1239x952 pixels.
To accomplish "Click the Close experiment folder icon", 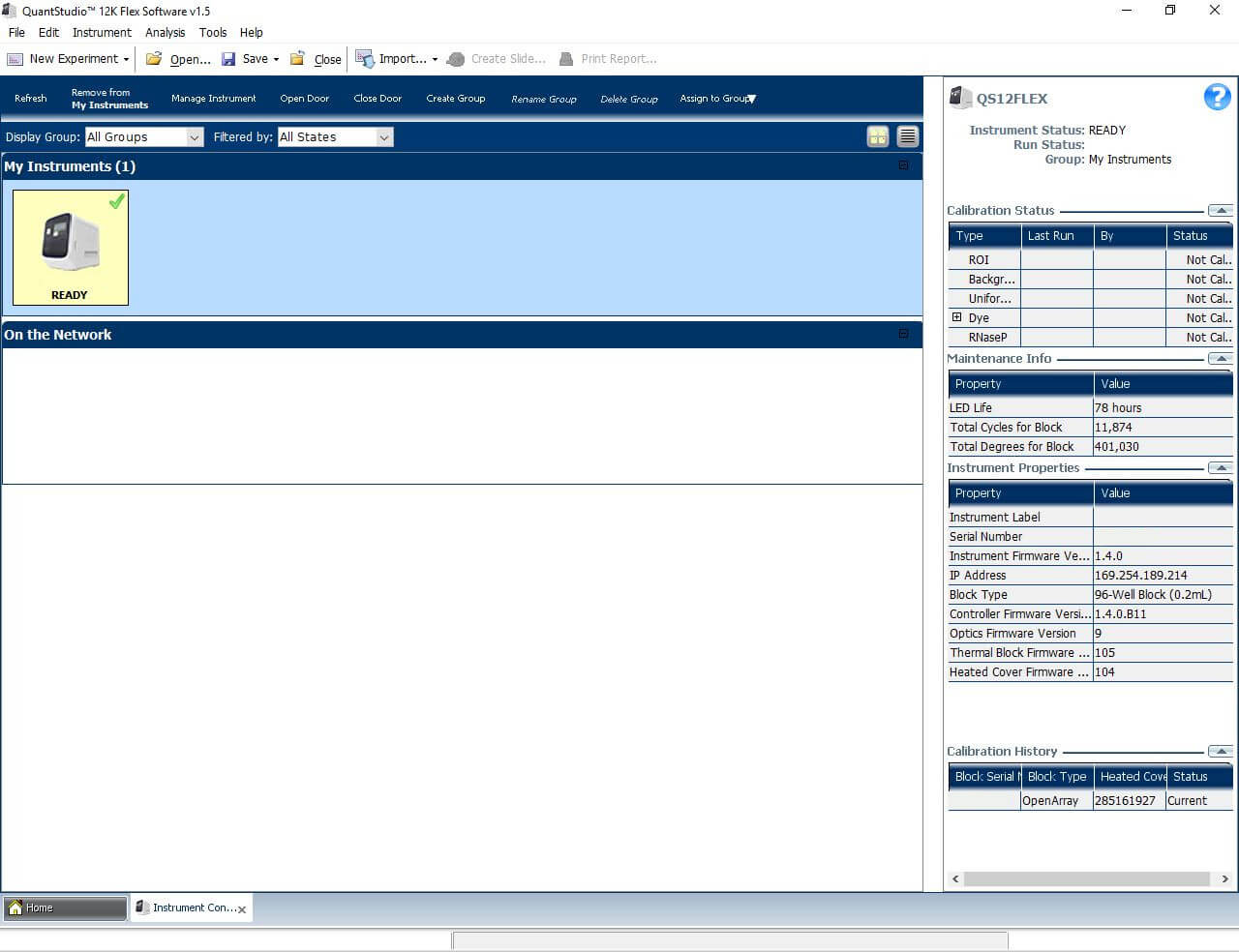I will 298,59.
